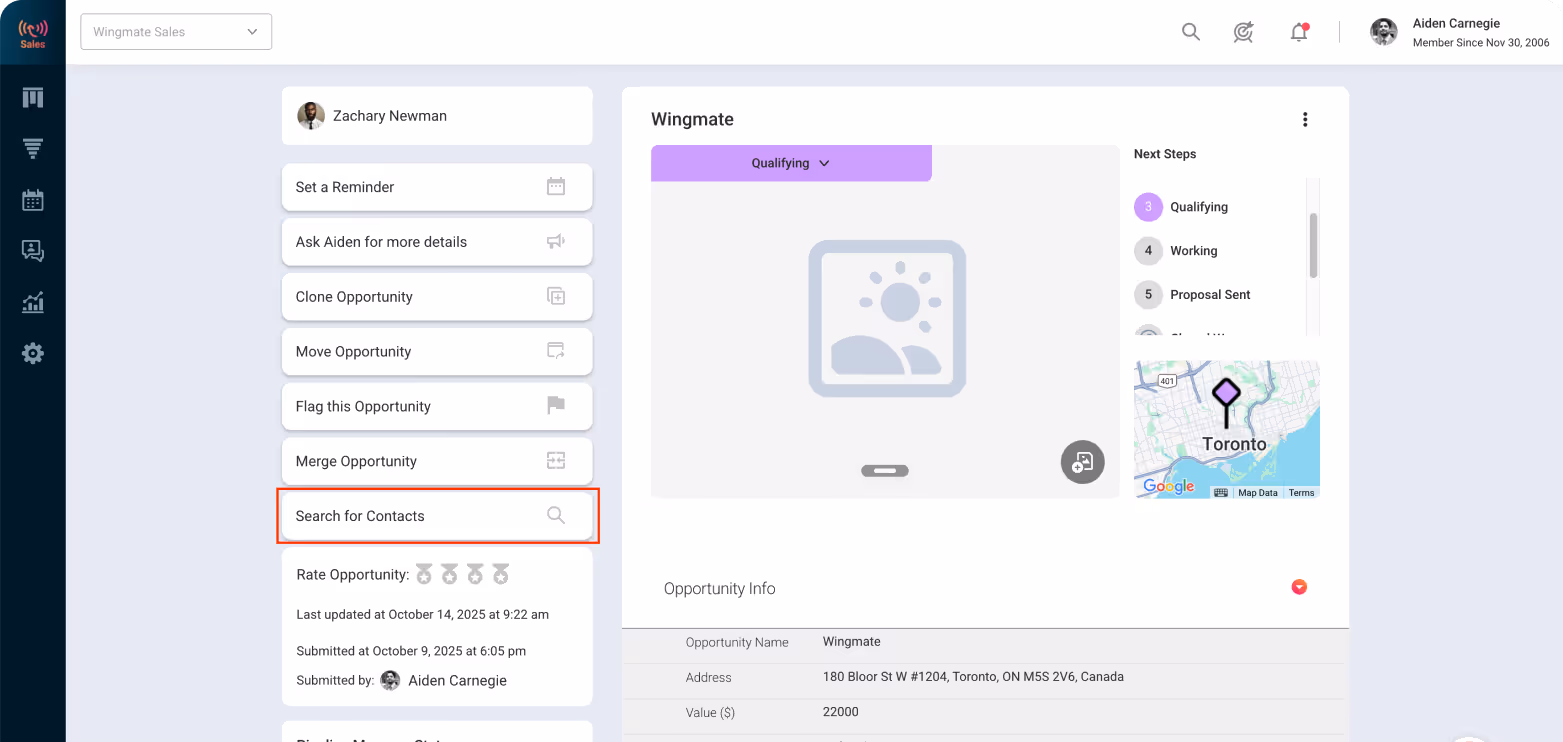Open the Qualifying stage dropdown

point(791,163)
